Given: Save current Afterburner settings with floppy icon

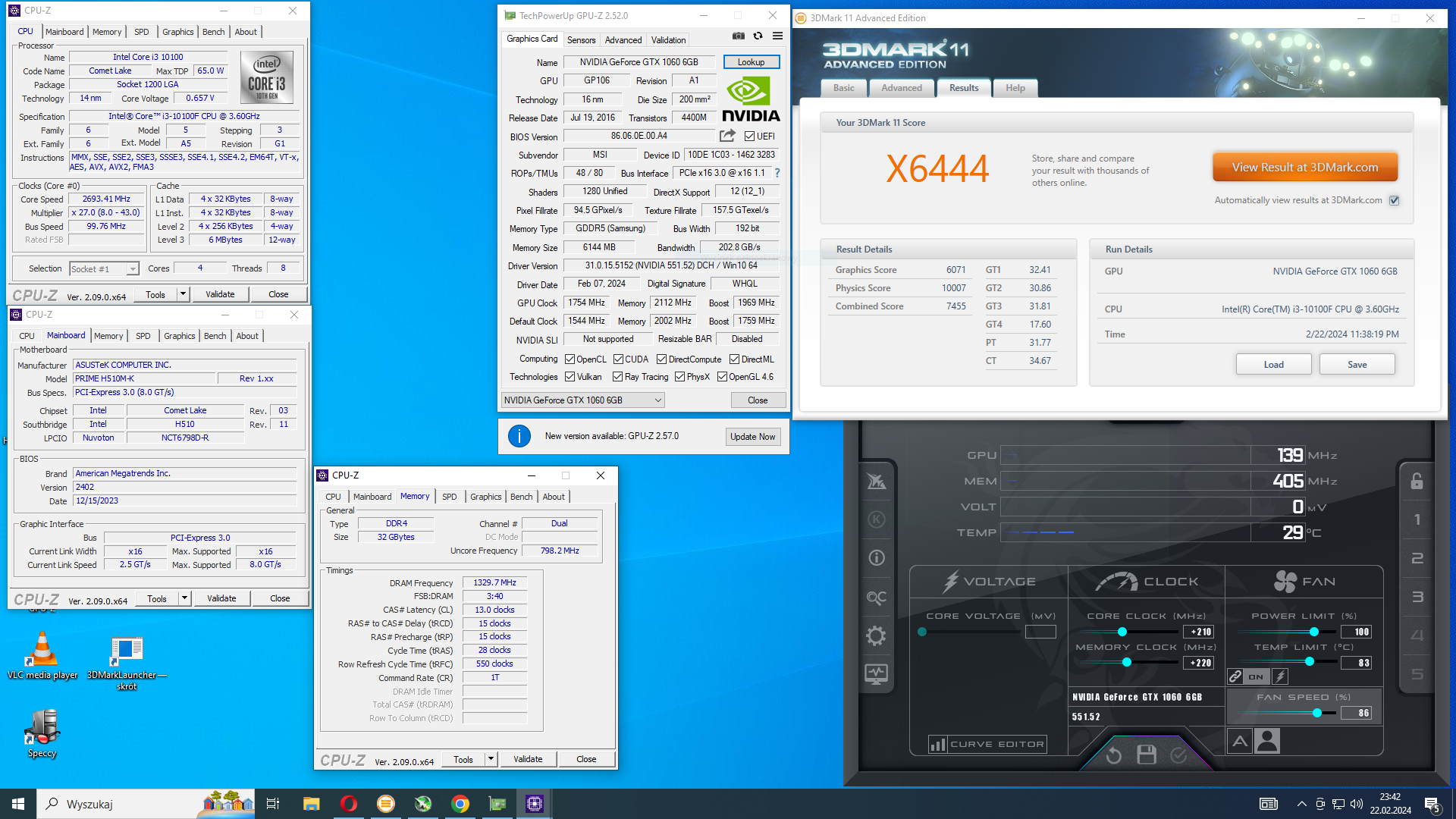Looking at the screenshot, I should 1147,755.
